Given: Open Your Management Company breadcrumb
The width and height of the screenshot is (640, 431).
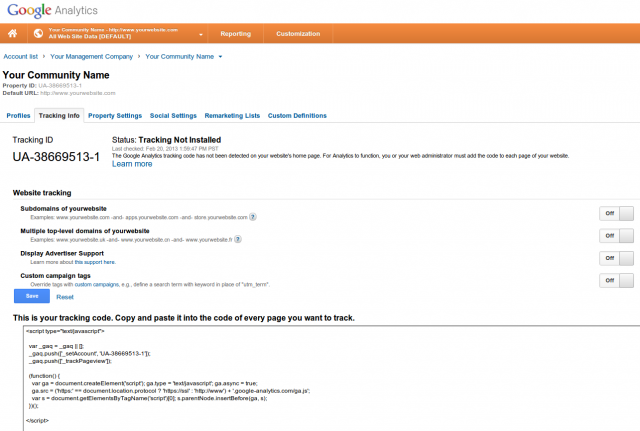Looking at the screenshot, I should pyautogui.click(x=91, y=56).
